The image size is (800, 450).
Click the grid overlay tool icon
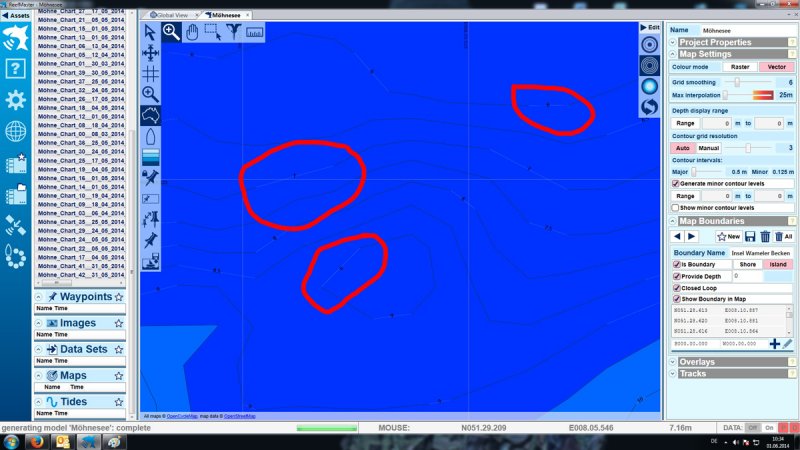150,73
